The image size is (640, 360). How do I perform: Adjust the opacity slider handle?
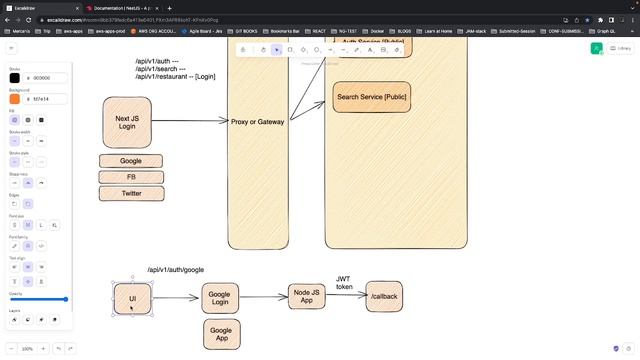[x=65, y=300]
